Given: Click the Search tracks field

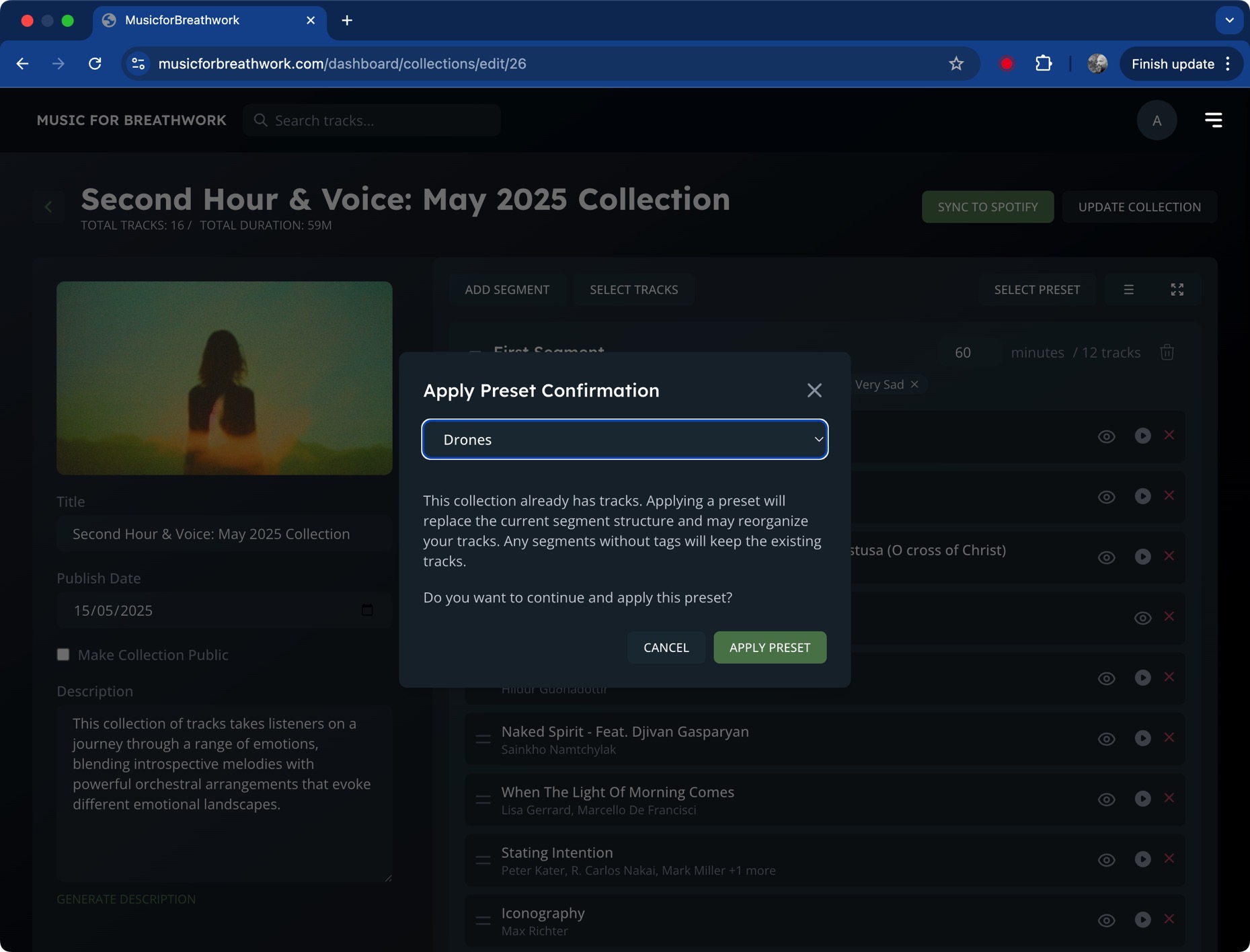Looking at the screenshot, I should pos(372,120).
